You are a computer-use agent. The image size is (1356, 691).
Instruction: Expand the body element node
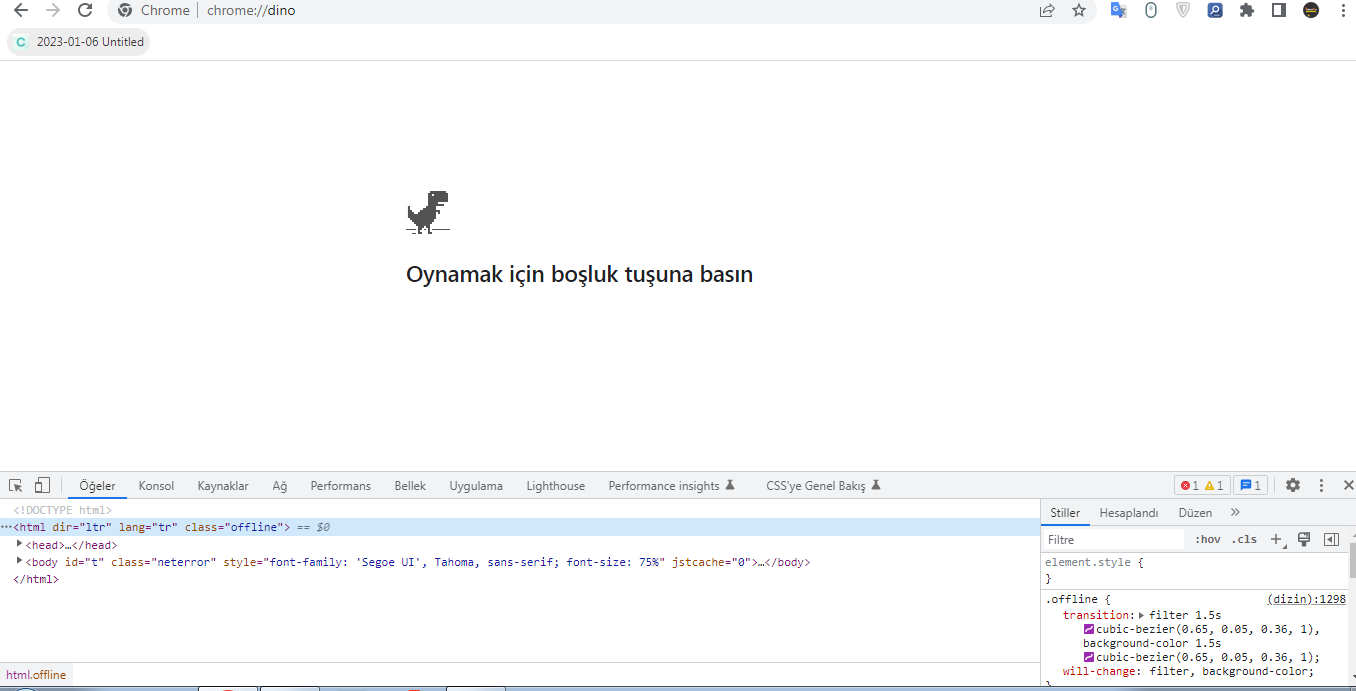pos(19,561)
